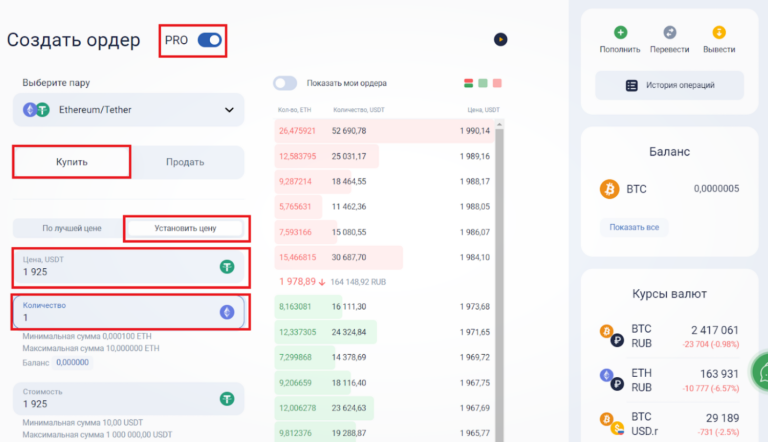This screenshot has width=768, height=442.
Task: Select the Купить tab
Action: click(71, 162)
